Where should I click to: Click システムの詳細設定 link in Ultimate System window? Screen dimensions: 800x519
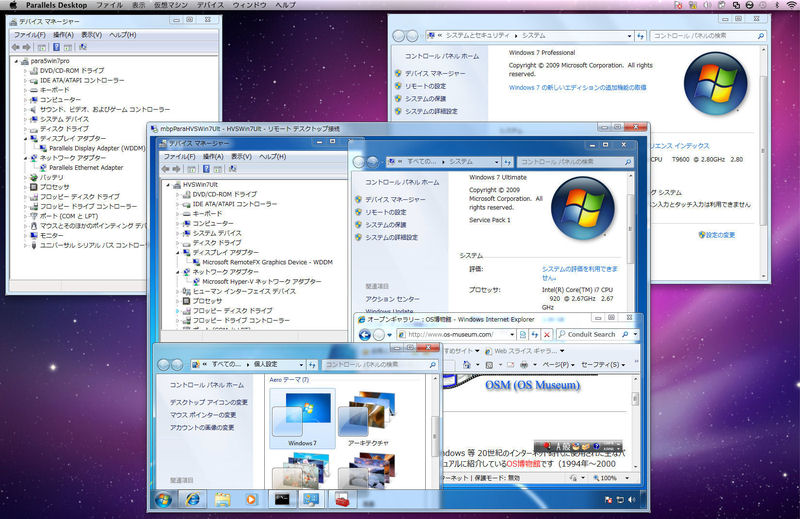391,237
